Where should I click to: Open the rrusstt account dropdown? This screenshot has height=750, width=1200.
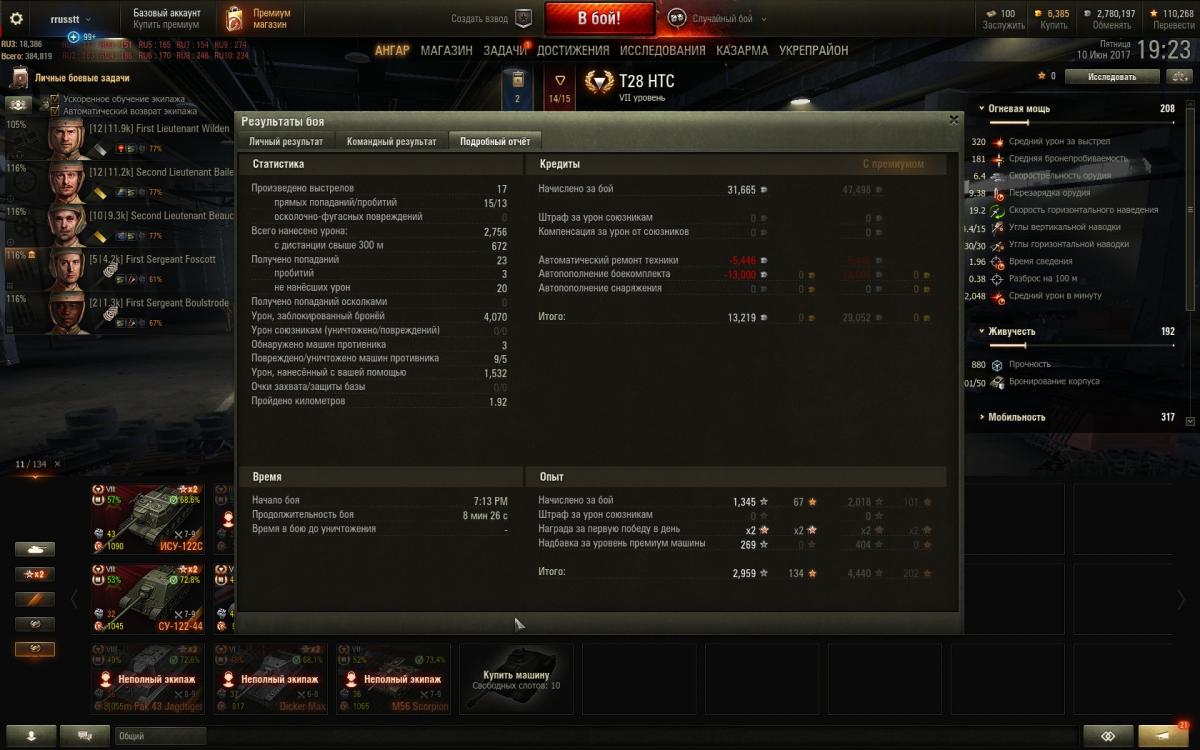(x=71, y=19)
